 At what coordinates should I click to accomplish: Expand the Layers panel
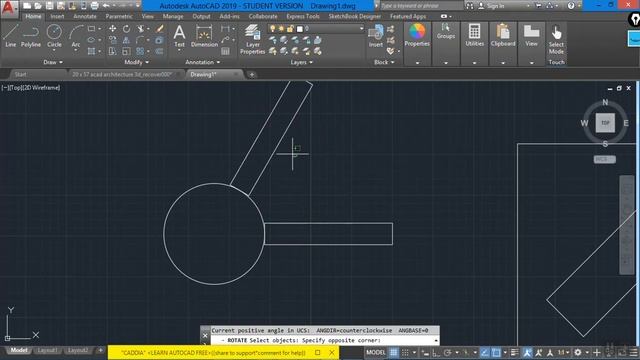point(302,62)
